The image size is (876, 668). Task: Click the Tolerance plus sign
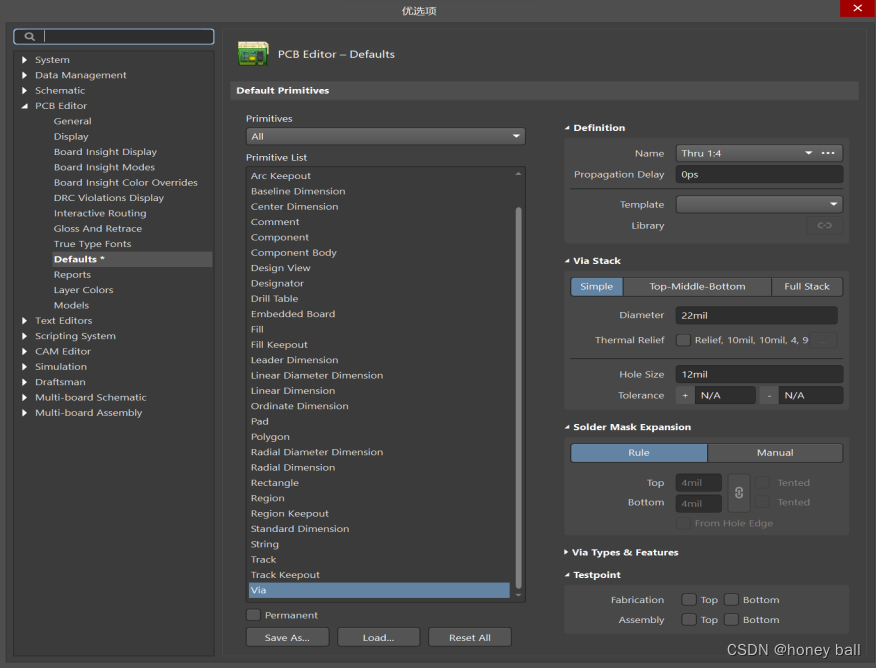685,395
